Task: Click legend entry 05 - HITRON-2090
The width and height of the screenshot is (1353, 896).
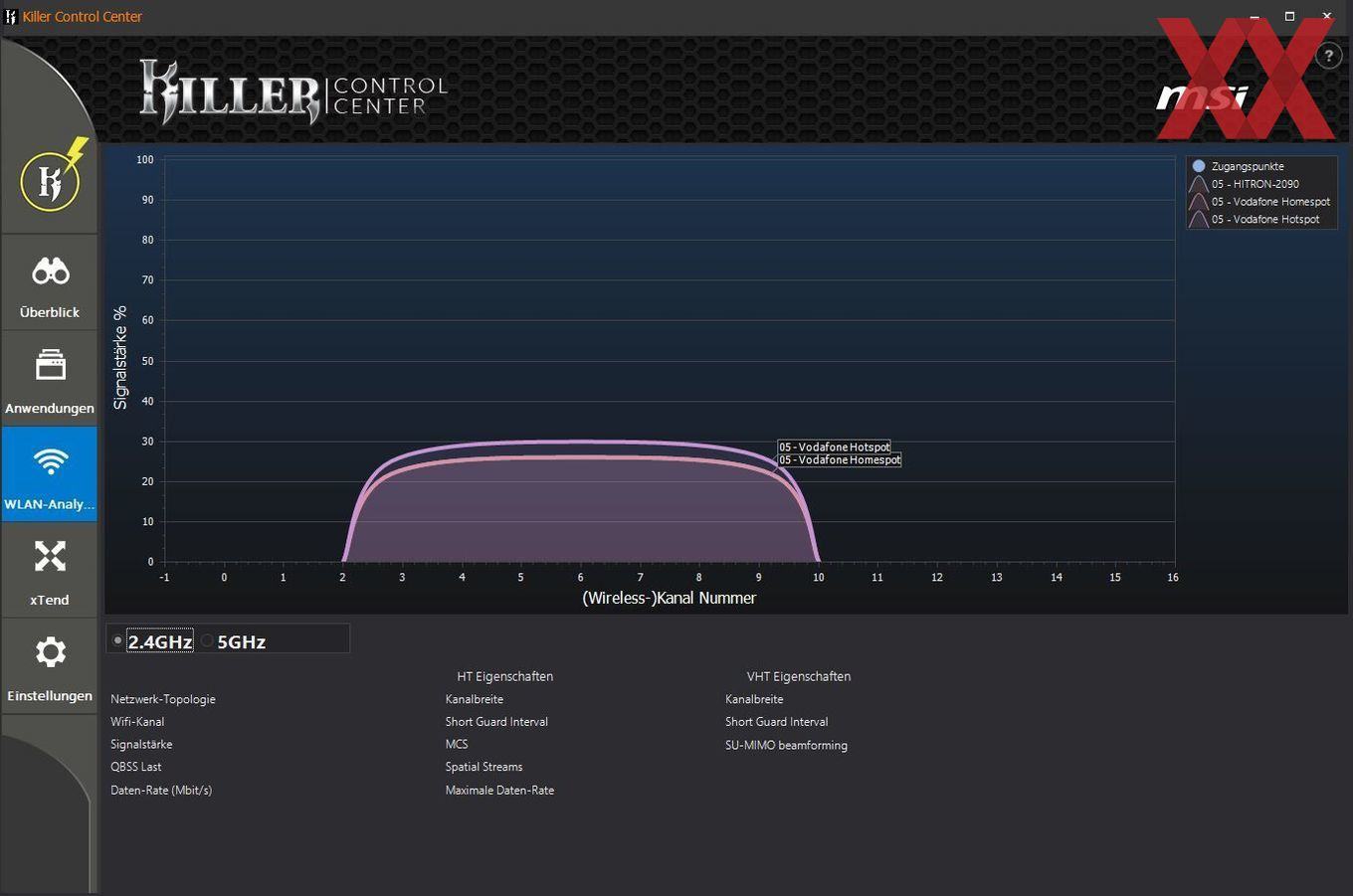Action: pyautogui.click(x=1245, y=184)
